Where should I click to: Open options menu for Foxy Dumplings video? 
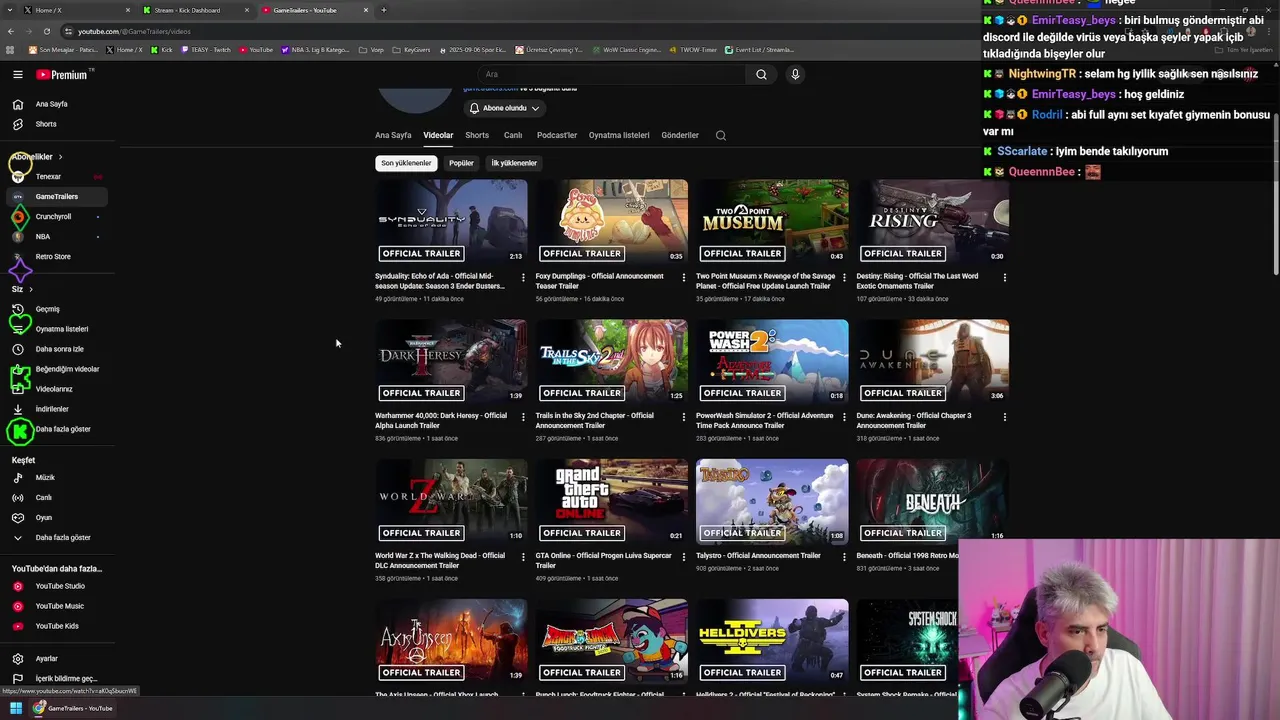click(683, 277)
